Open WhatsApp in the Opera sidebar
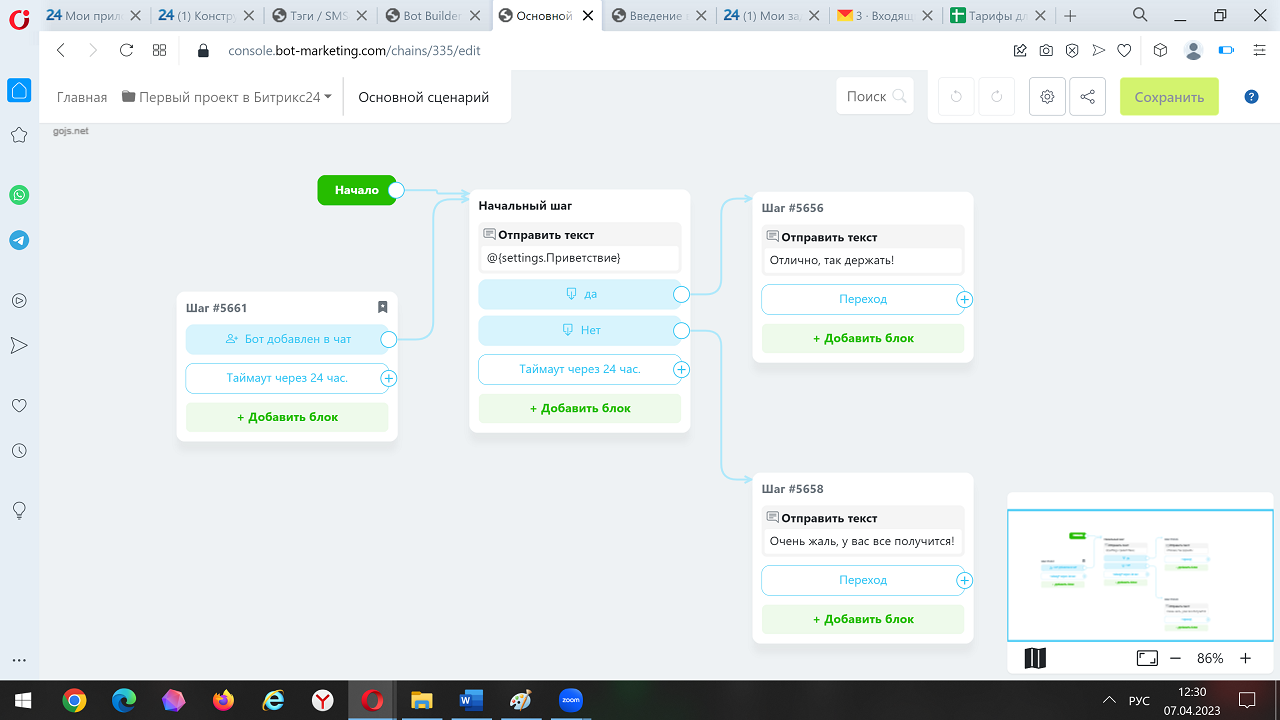The width and height of the screenshot is (1280, 720). (x=19, y=195)
